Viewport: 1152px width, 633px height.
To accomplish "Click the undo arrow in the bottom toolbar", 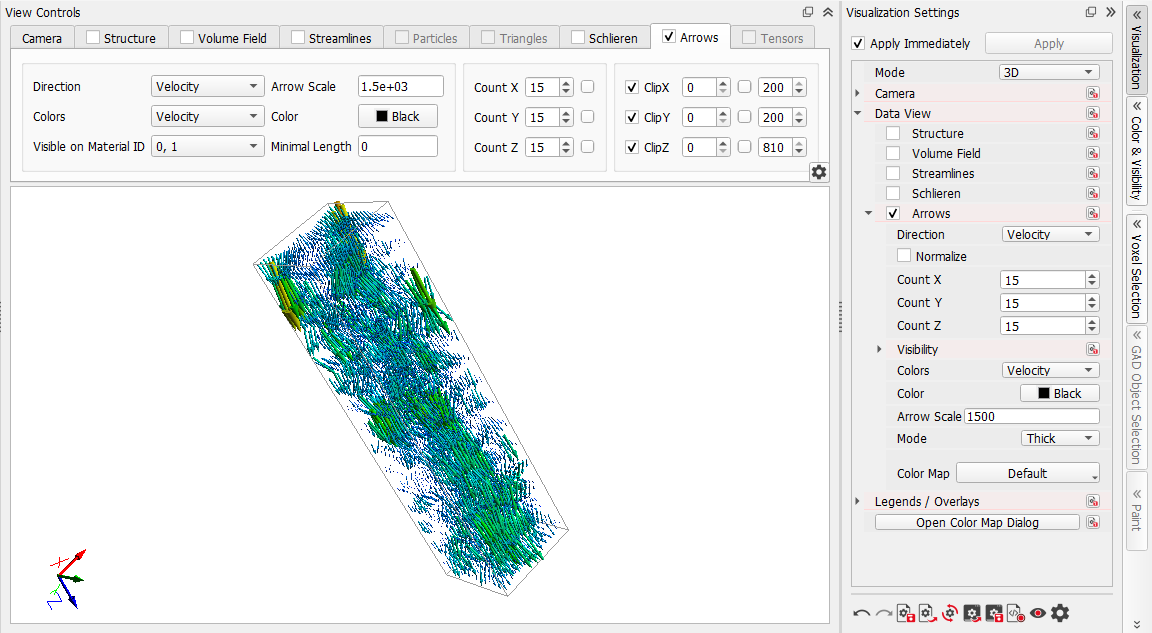I will point(862,613).
